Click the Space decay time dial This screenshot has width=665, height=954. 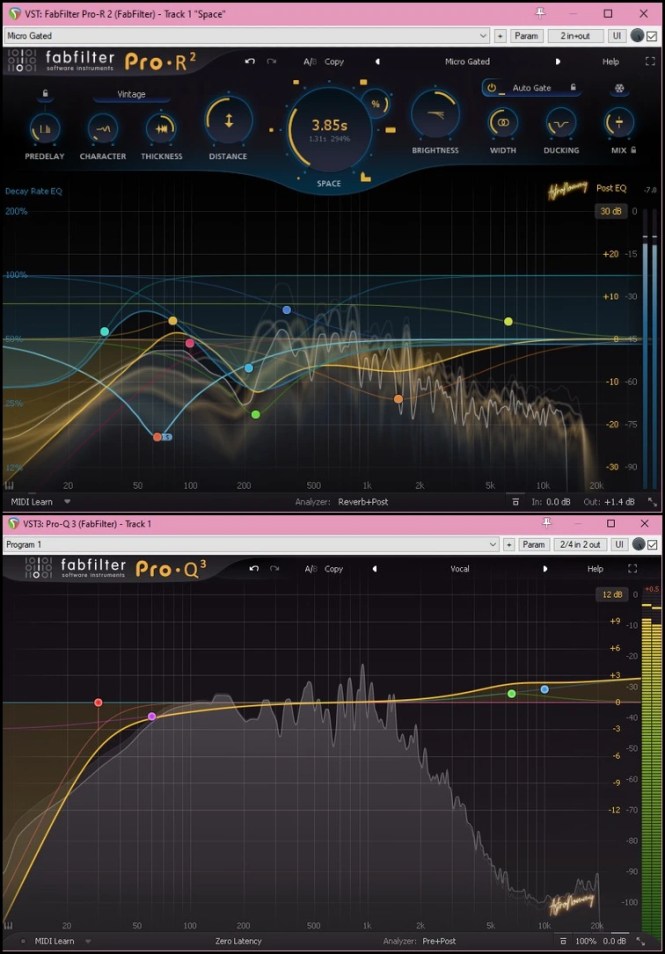[x=328, y=130]
